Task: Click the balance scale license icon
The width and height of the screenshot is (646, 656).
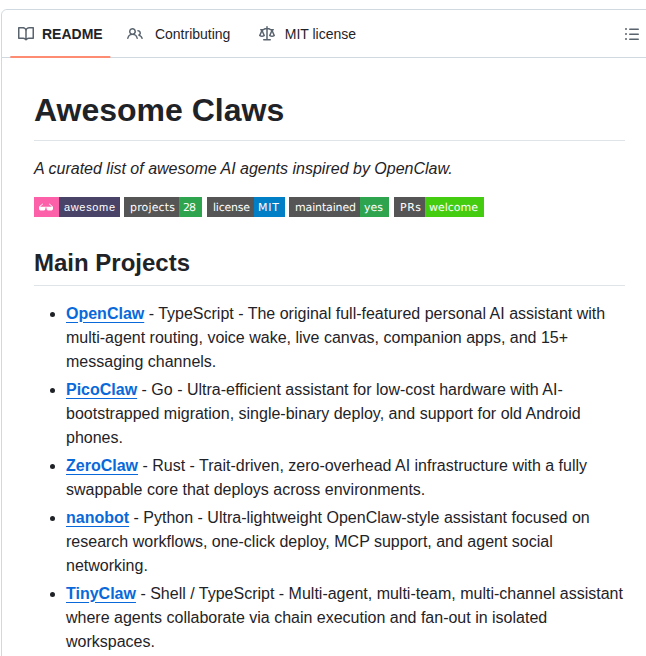Action: [x=266, y=34]
